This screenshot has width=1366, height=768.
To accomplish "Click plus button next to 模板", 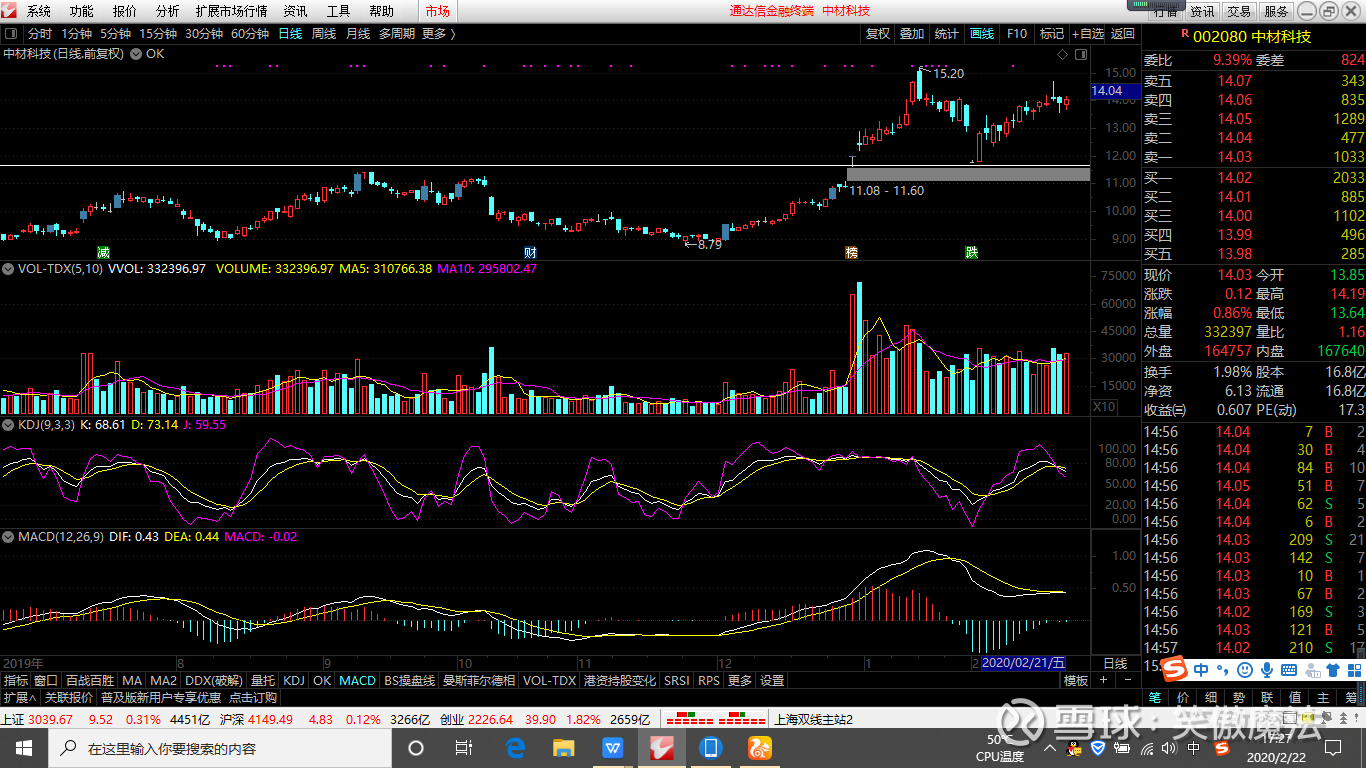I will click(1103, 680).
